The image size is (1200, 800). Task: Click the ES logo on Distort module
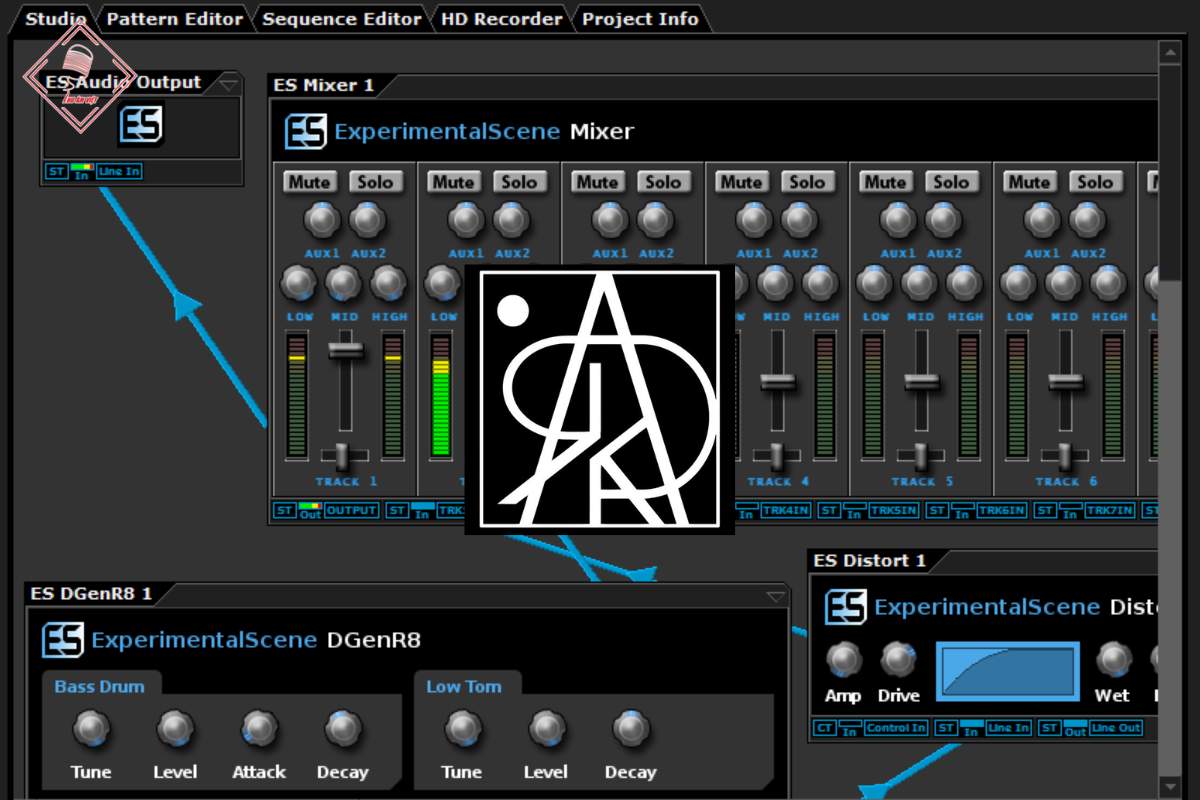[x=845, y=607]
